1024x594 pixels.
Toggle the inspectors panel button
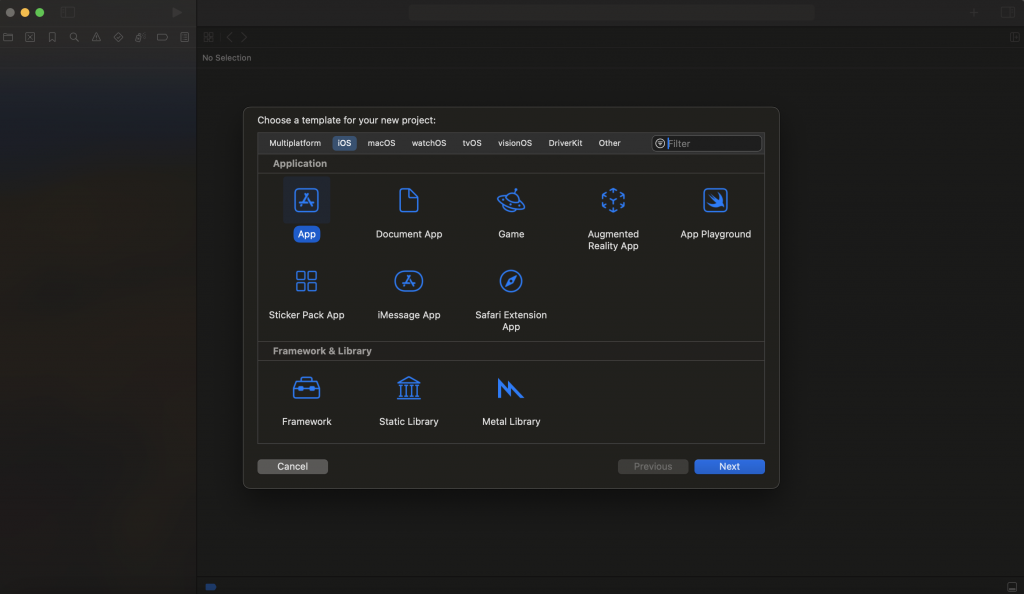tap(1008, 12)
